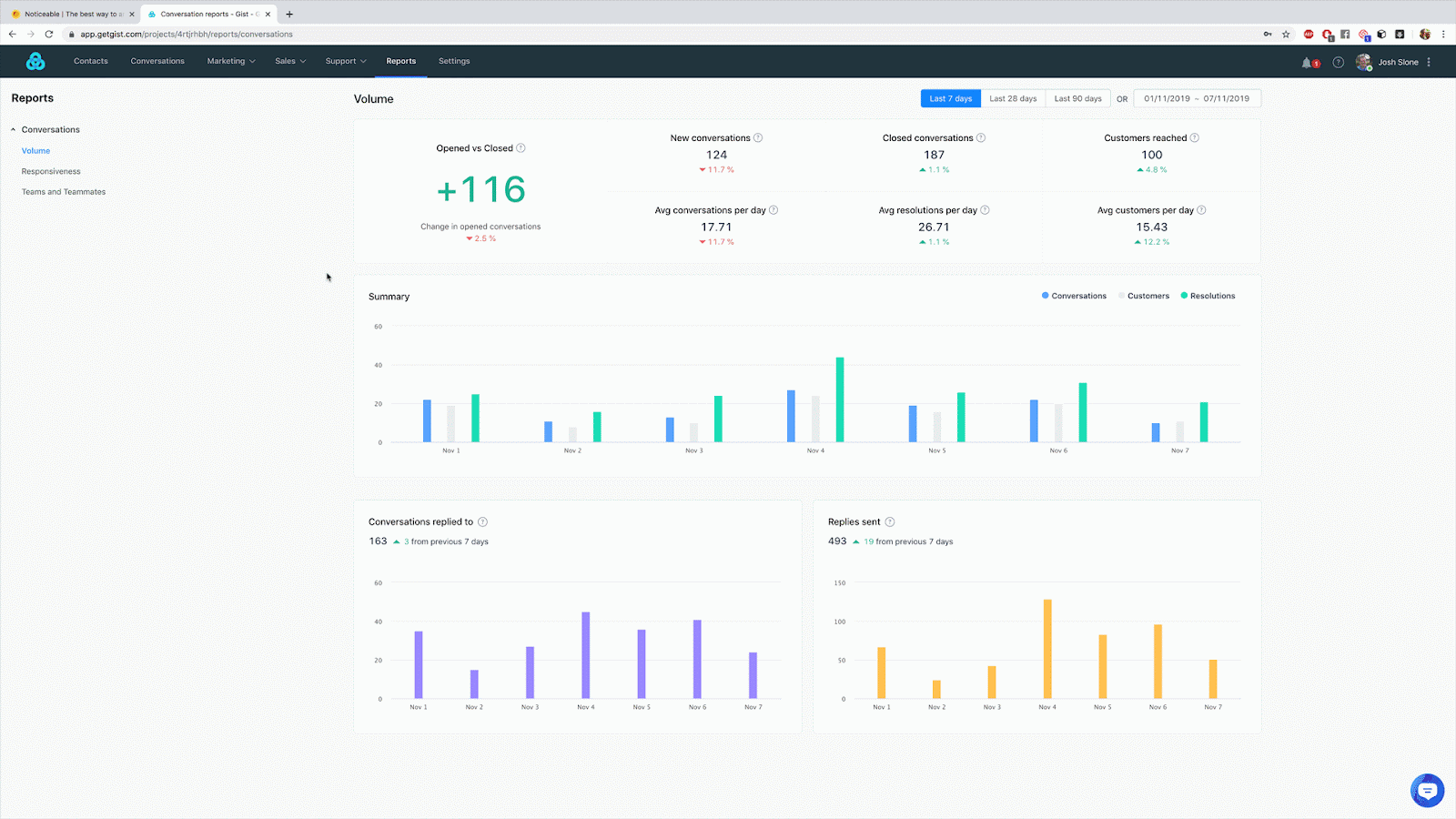Open the Facebook extension icon
Screen dimensions: 1456x819
coord(1345,35)
